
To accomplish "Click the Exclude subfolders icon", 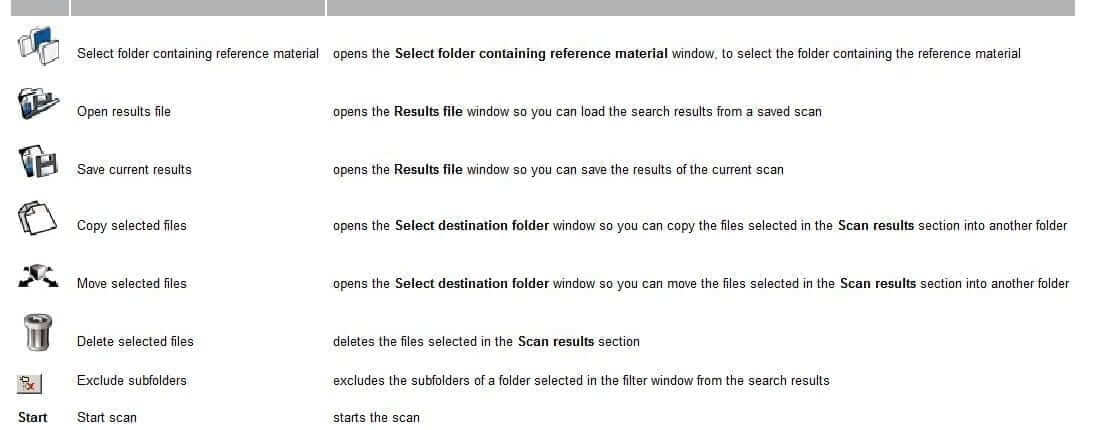I will point(30,384).
